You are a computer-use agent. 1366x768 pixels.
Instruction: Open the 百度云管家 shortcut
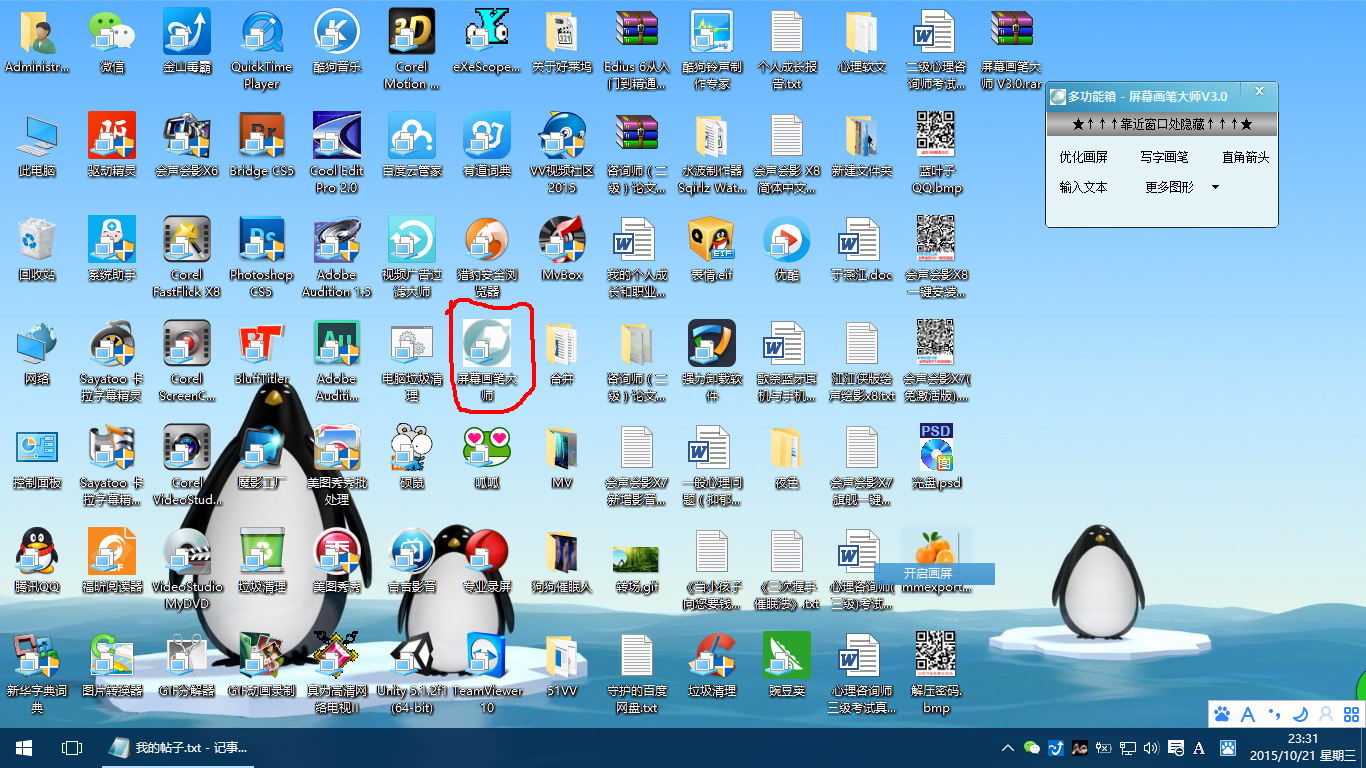tap(412, 146)
